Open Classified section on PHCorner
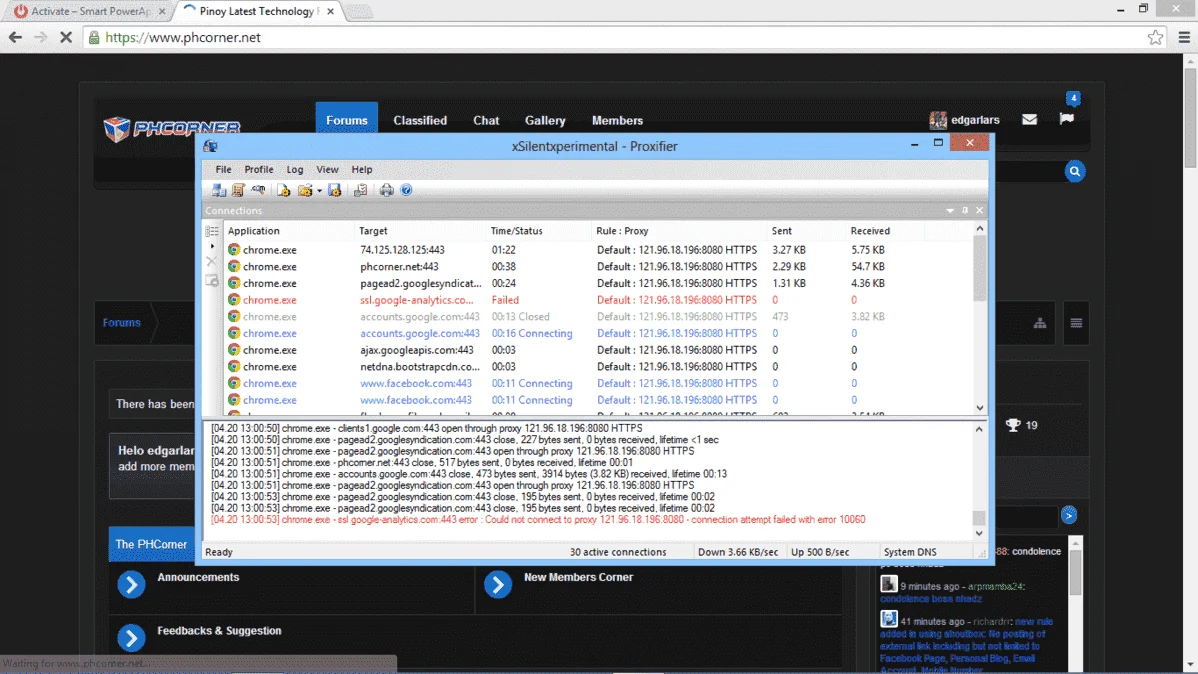 [420, 120]
